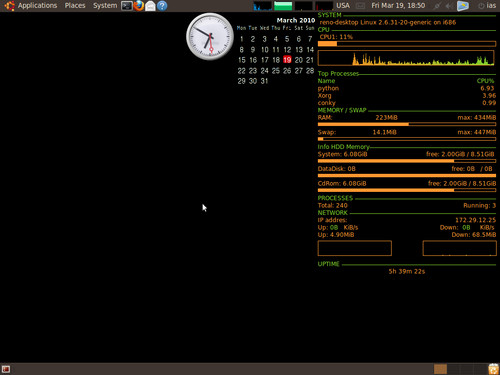Open the red-spiked system monitor applet graph

point(324,6)
